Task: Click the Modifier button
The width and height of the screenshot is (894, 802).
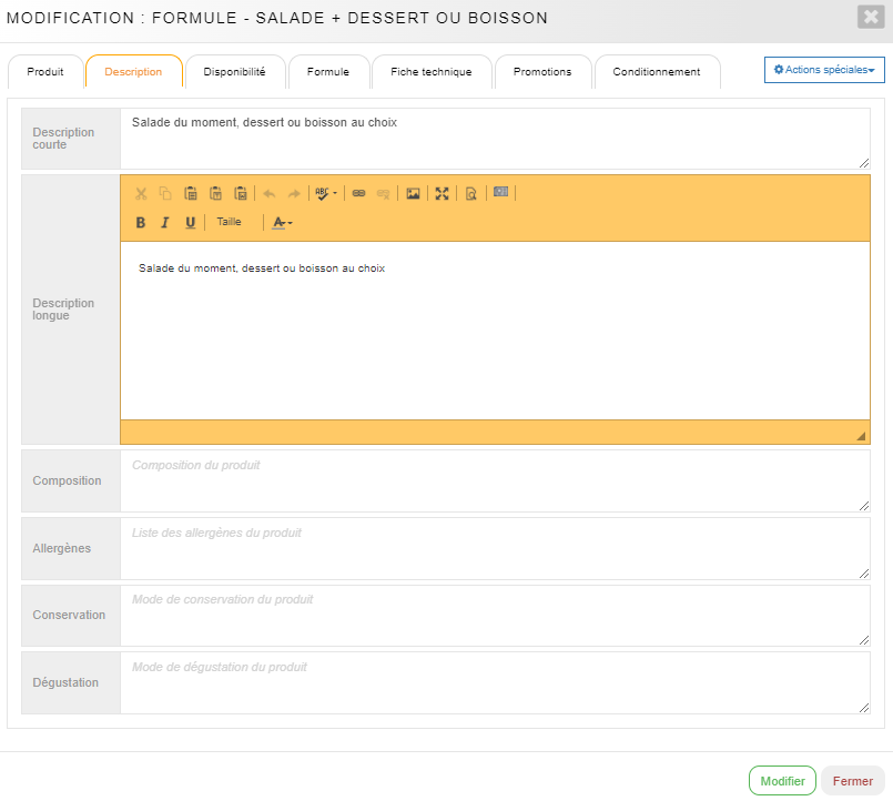Action: tap(782, 781)
